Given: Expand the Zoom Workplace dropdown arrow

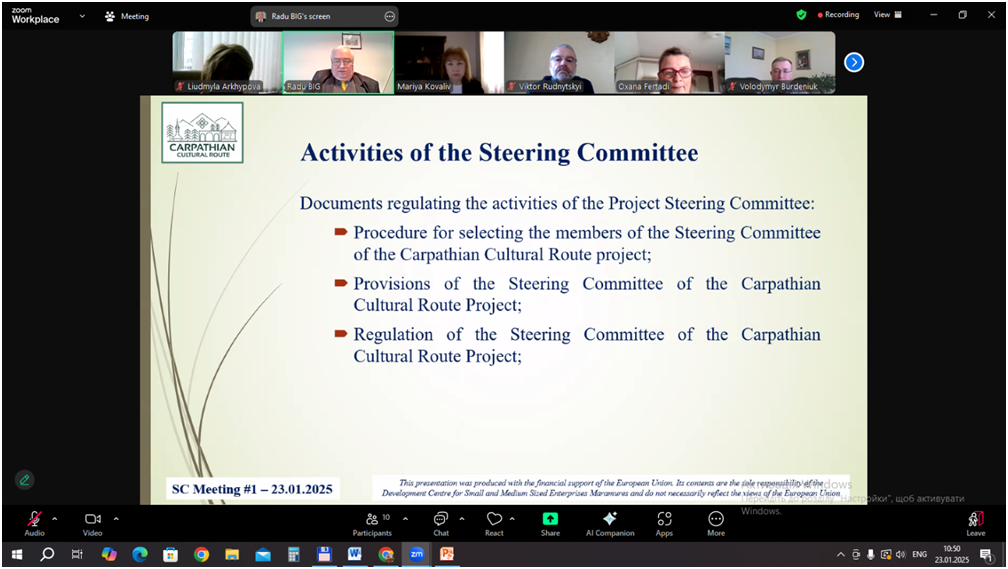Looking at the screenshot, I should [x=82, y=16].
